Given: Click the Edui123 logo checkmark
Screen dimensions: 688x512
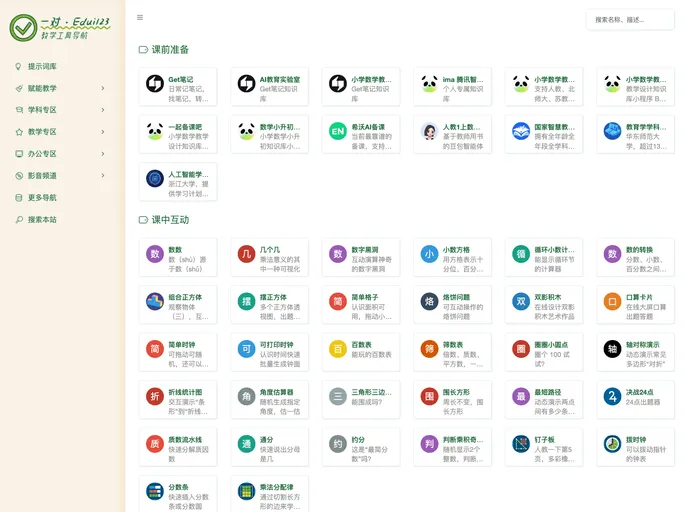Looking at the screenshot, I should [23, 28].
